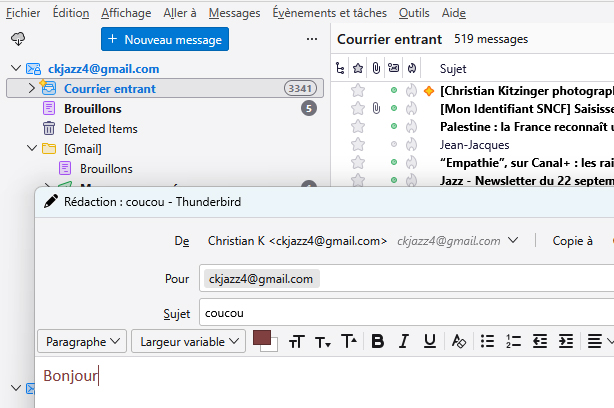
Task: Star the Empathie sur Canal+ message
Action: point(358,162)
